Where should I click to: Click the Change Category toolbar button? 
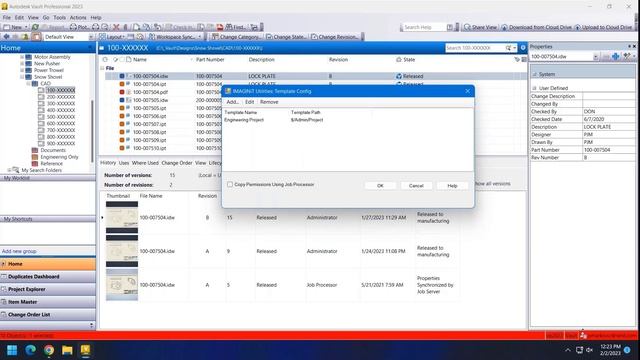point(236,37)
